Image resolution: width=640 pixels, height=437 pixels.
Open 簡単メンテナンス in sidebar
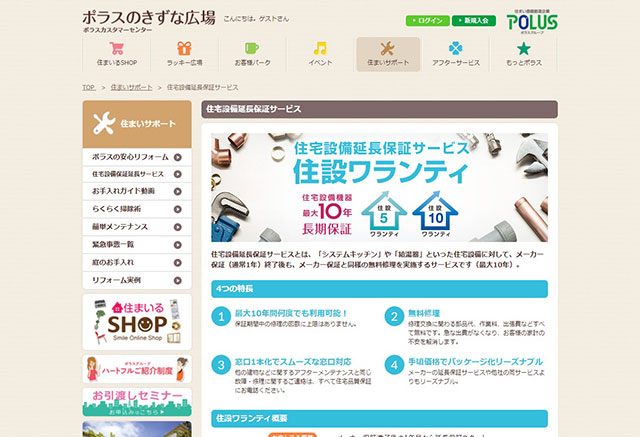click(x=137, y=227)
